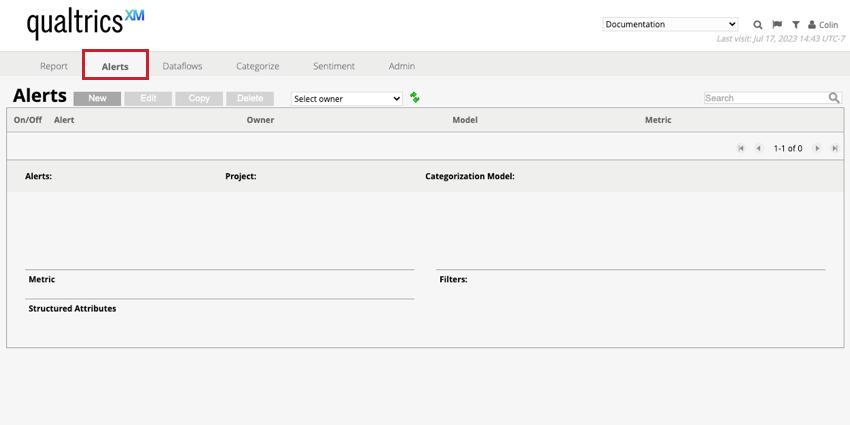This screenshot has width=850, height=425.
Task: Click the filter funnel icon
Action: 796,24
